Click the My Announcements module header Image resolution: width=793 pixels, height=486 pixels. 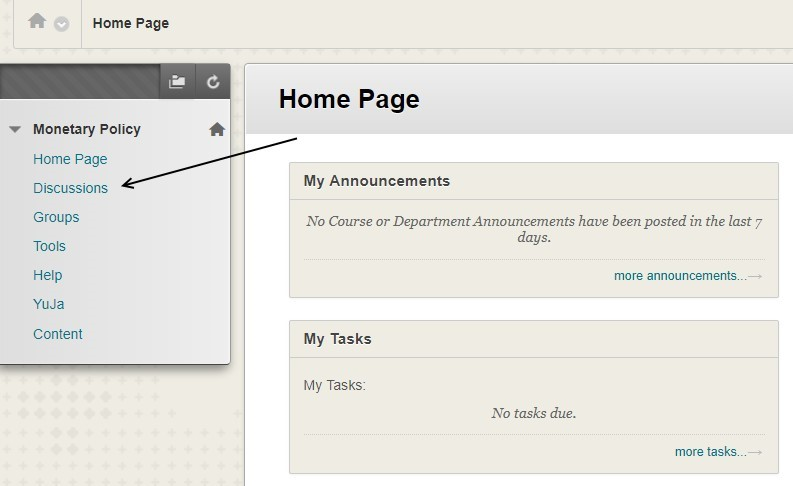point(534,181)
